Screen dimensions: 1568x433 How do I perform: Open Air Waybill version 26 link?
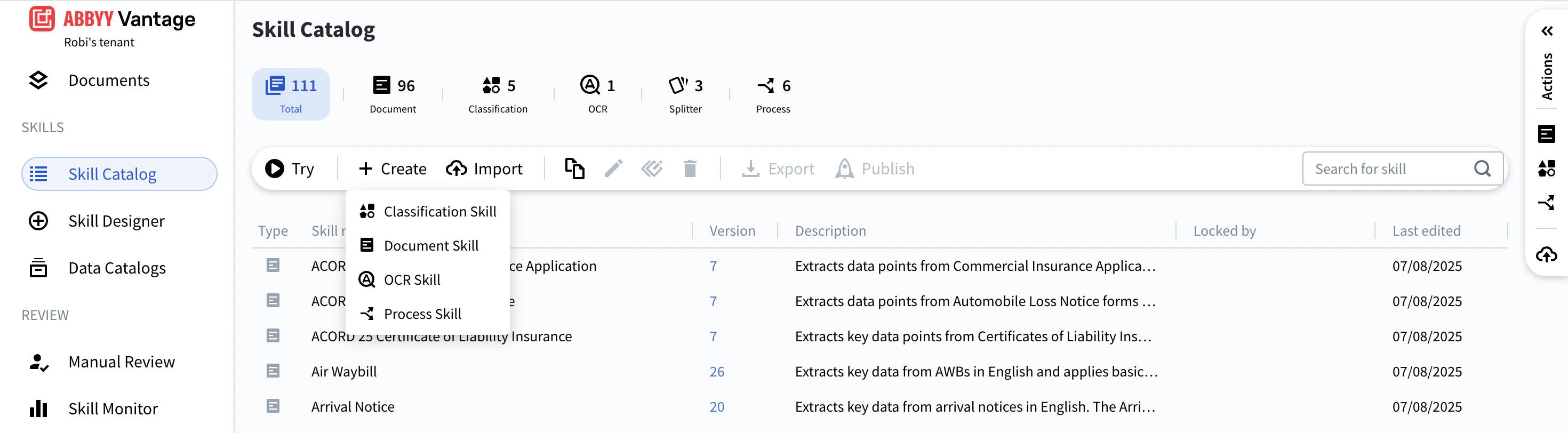pyautogui.click(x=716, y=372)
